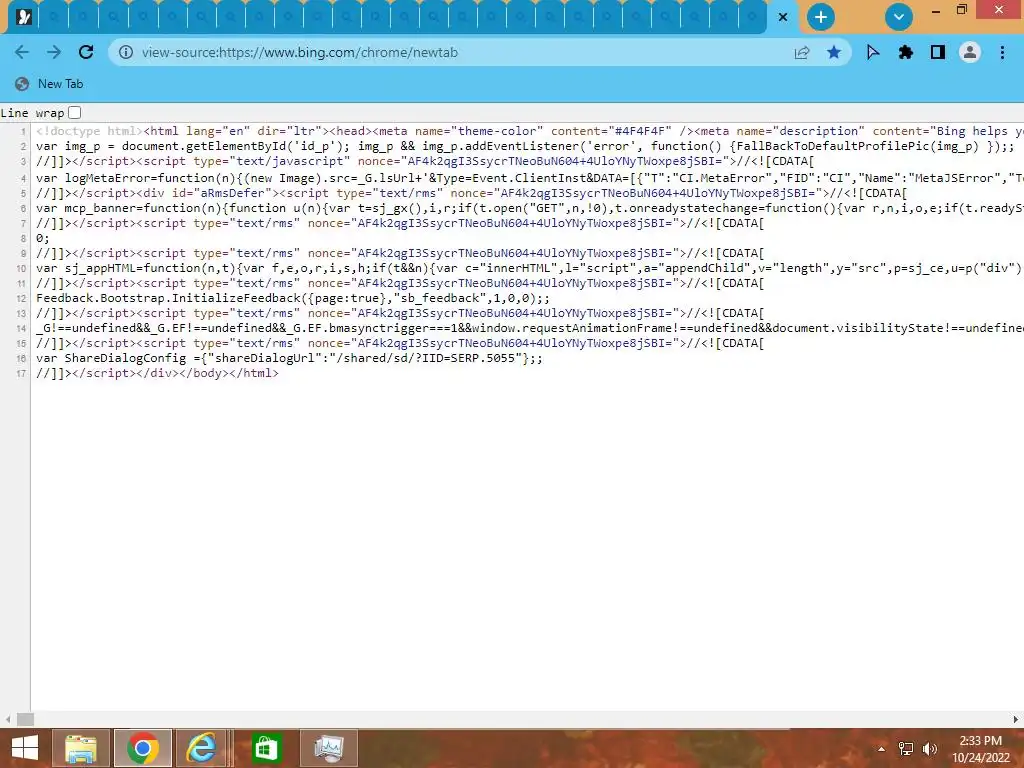Enable the Line wrap checkbox

point(74,112)
